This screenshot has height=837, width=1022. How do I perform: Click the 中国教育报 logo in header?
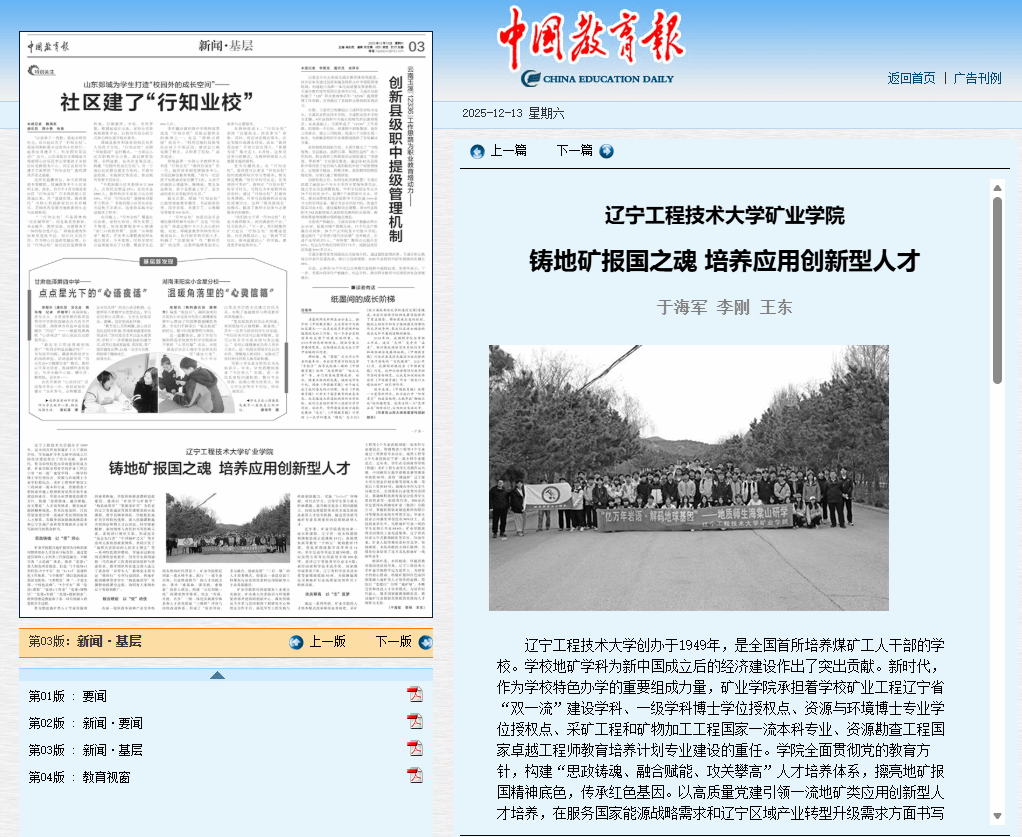(590, 40)
